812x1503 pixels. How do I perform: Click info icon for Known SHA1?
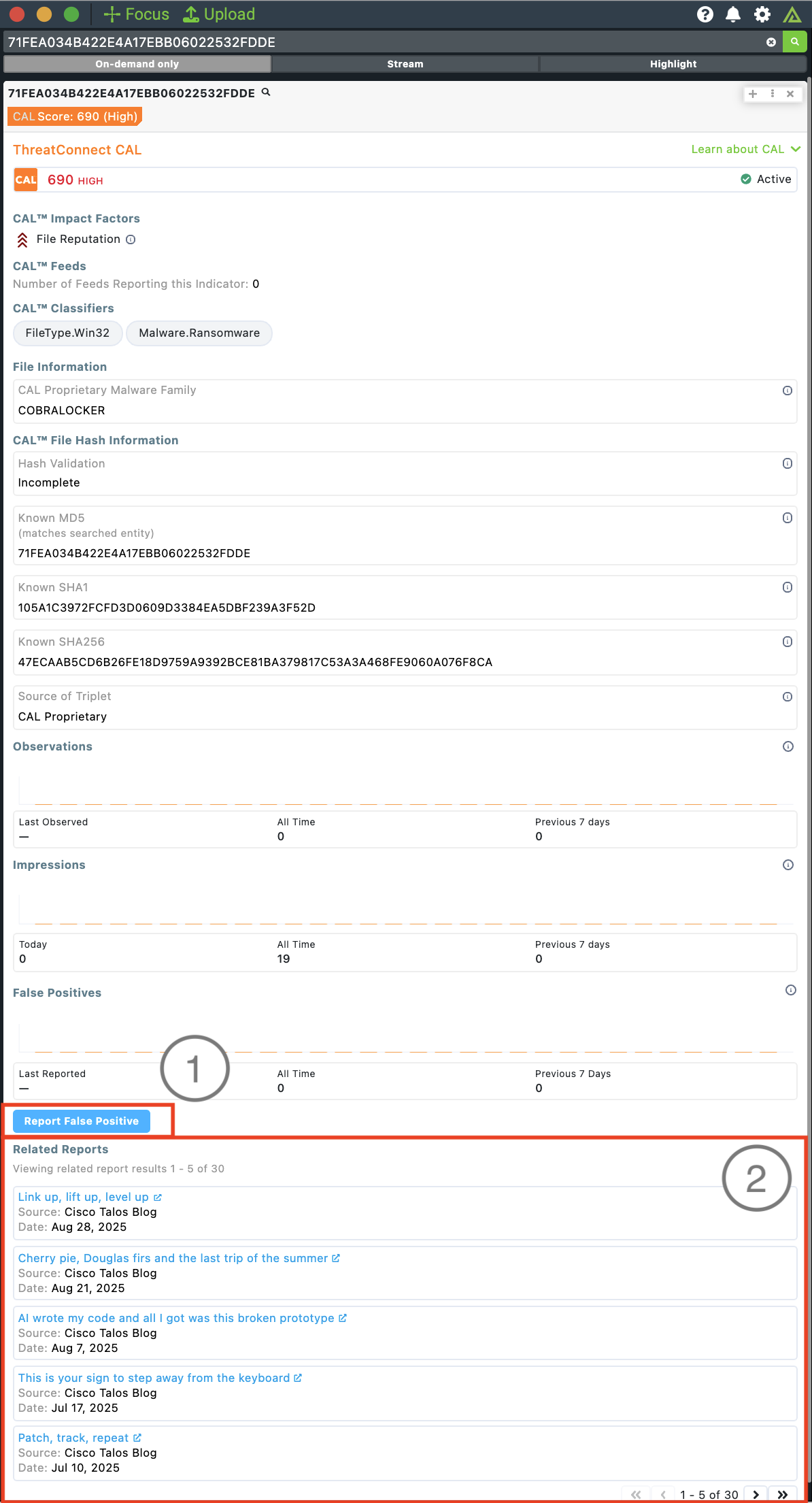[788, 587]
